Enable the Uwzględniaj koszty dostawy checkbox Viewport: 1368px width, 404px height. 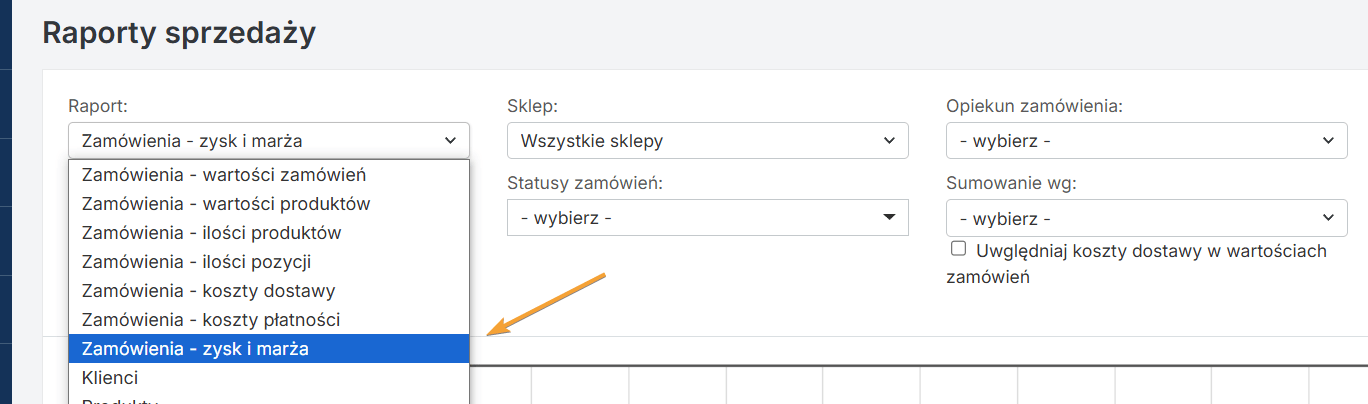tap(958, 249)
